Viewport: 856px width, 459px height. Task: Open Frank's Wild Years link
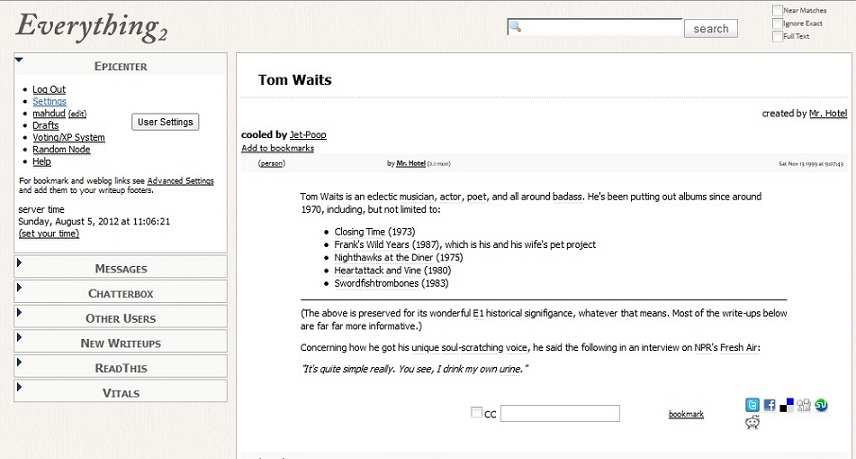click(371, 245)
